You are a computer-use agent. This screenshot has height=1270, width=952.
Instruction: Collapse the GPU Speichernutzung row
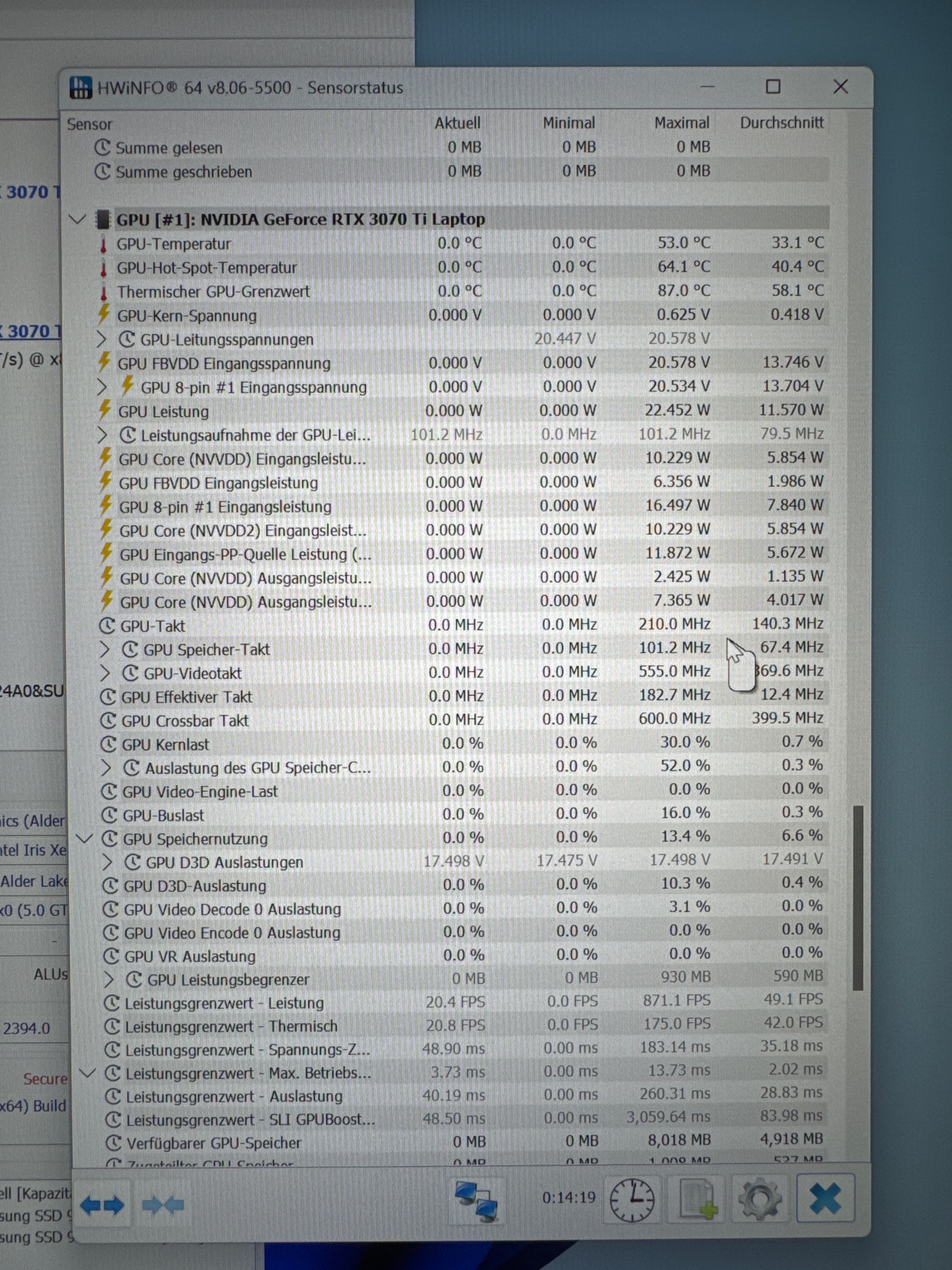[85, 839]
